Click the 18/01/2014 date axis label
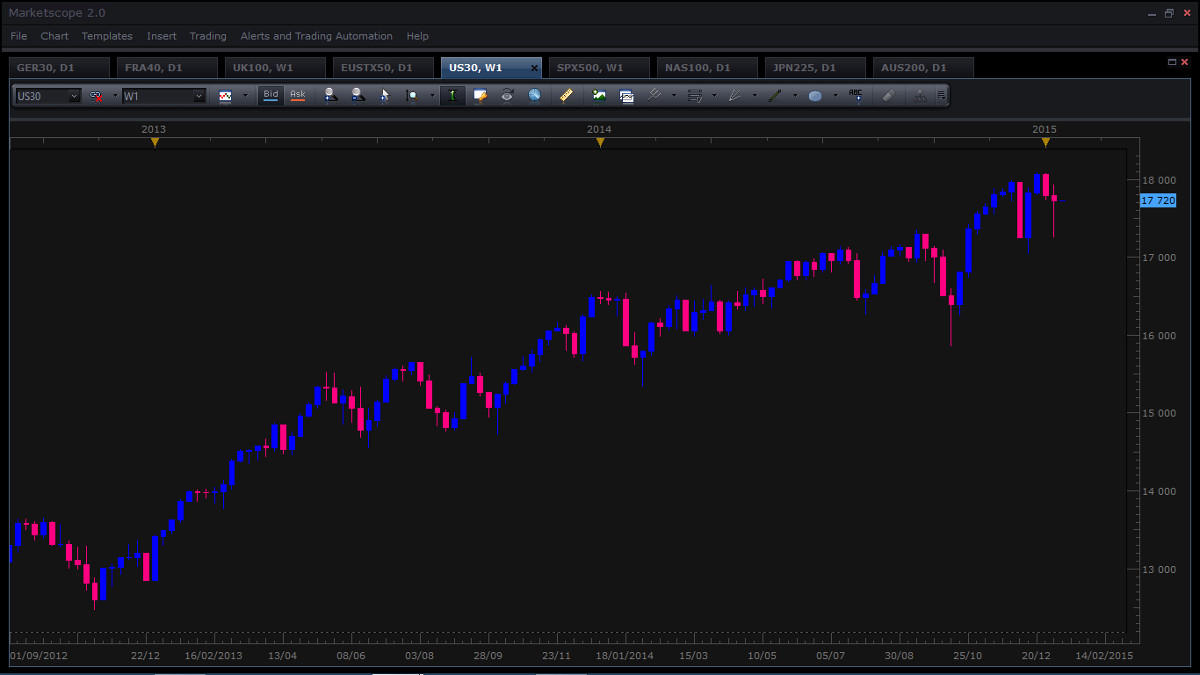This screenshot has height=675, width=1200. click(625, 655)
